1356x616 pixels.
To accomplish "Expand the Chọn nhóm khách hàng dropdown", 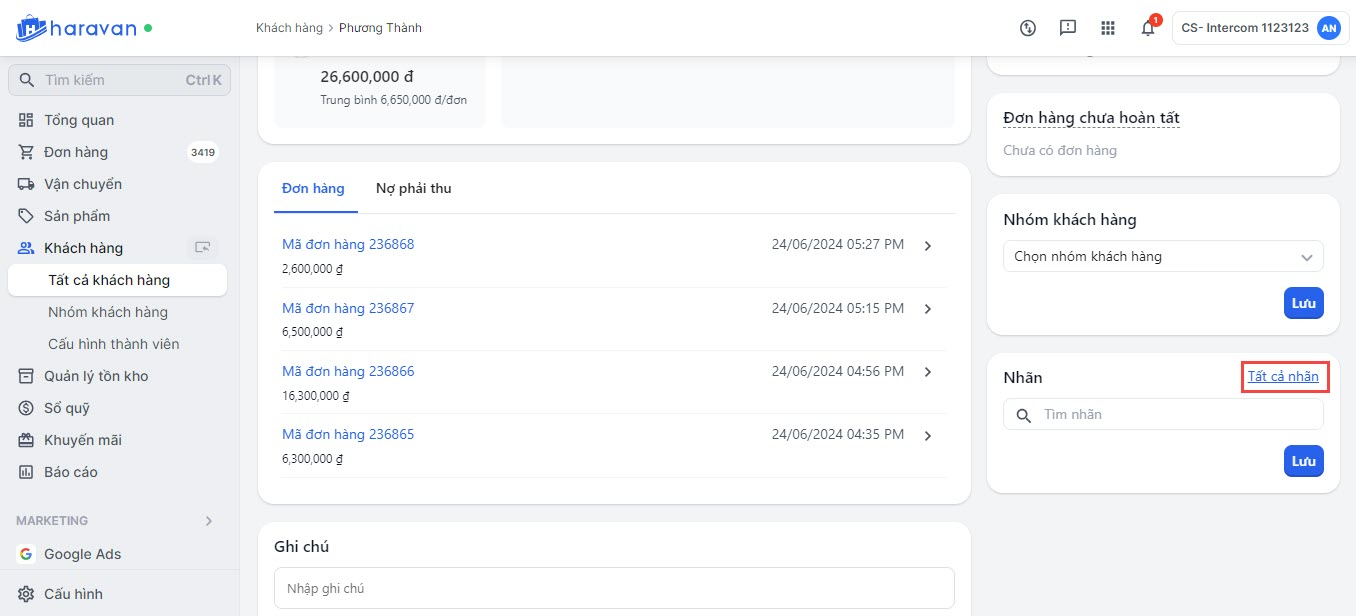I will [x=1162, y=257].
